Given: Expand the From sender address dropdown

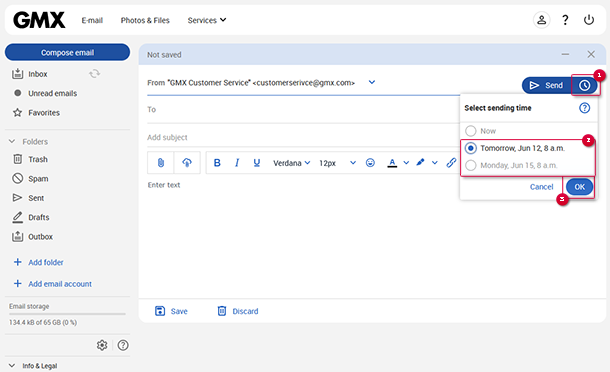Looking at the screenshot, I should pyautogui.click(x=372, y=82).
